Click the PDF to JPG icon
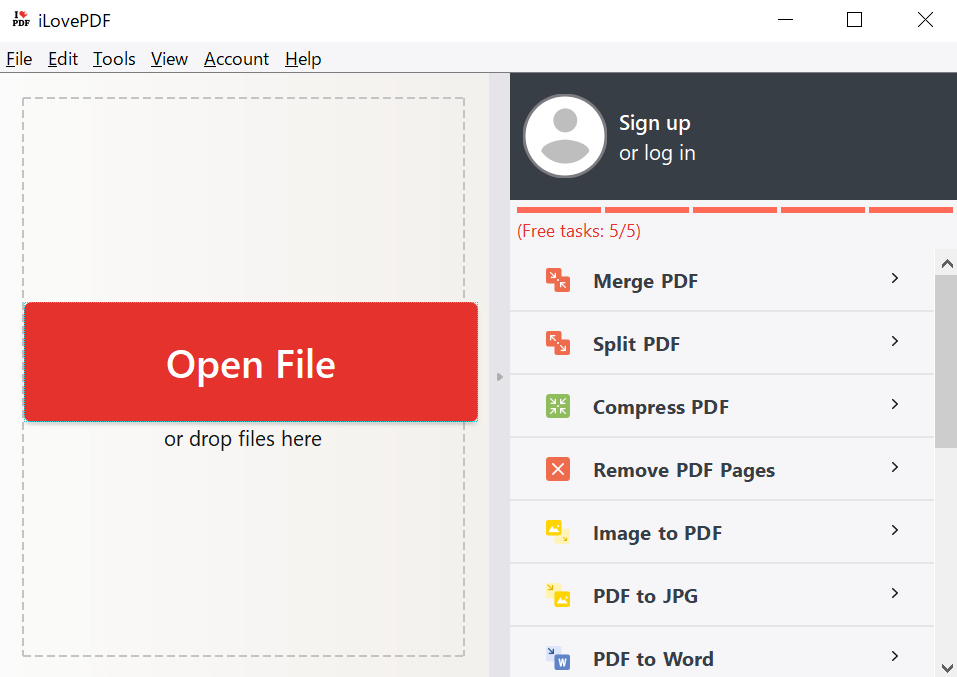957x677 pixels. [557, 596]
